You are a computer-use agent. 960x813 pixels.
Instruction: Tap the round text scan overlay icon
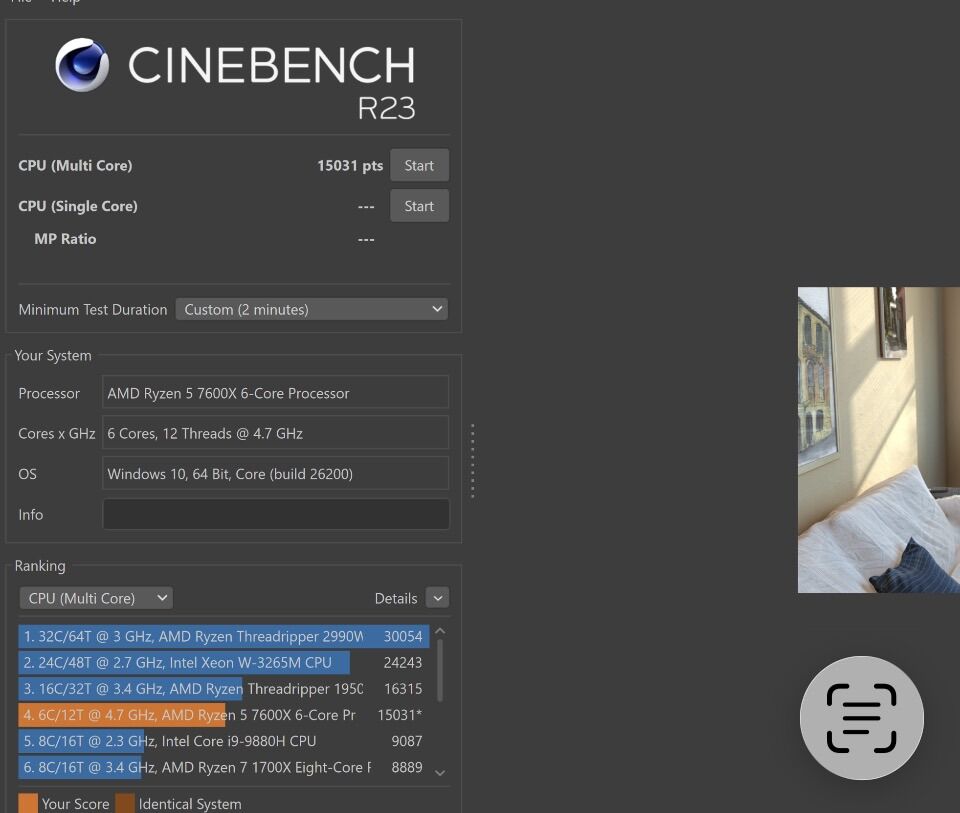pos(861,718)
